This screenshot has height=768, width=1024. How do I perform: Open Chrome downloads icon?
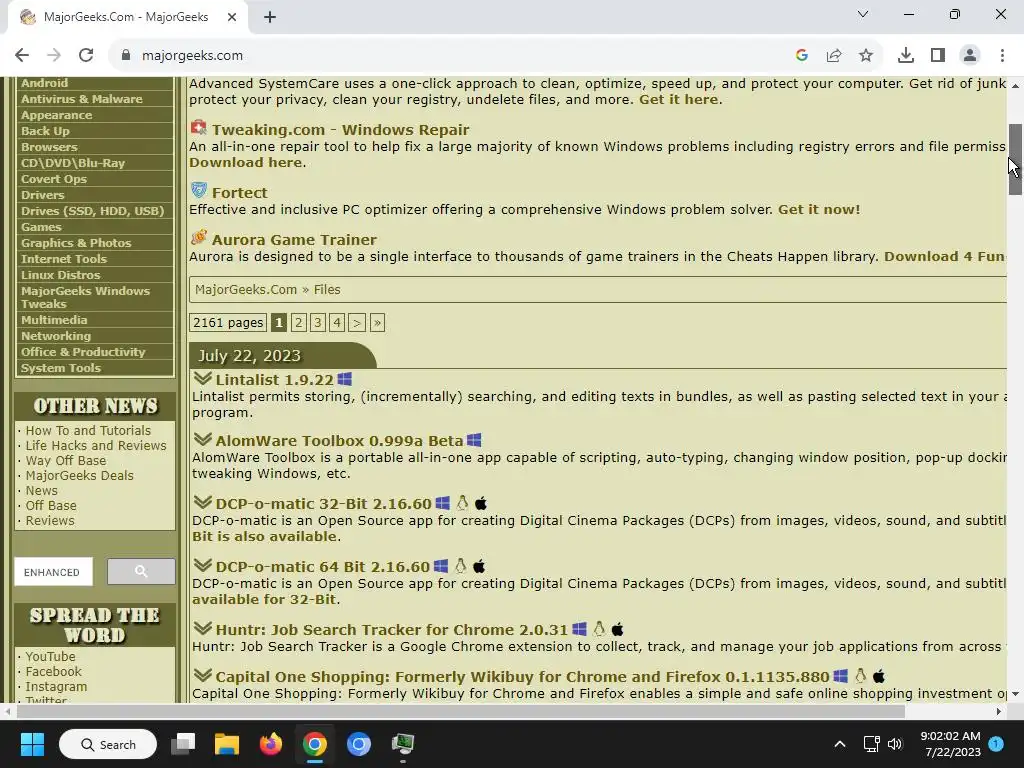(906, 56)
